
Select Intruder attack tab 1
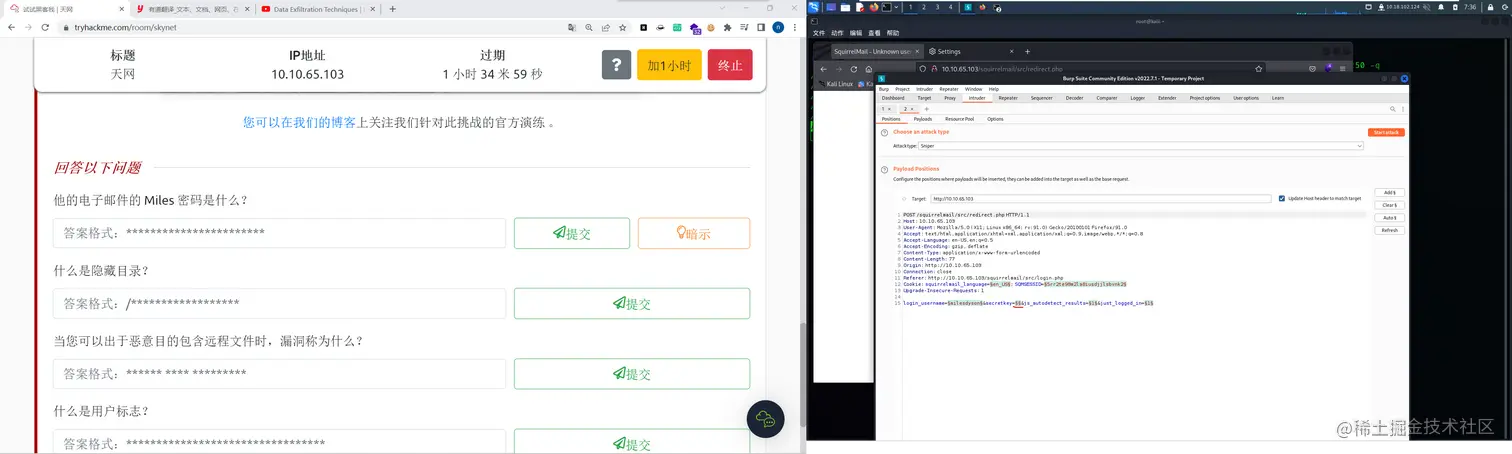point(886,108)
